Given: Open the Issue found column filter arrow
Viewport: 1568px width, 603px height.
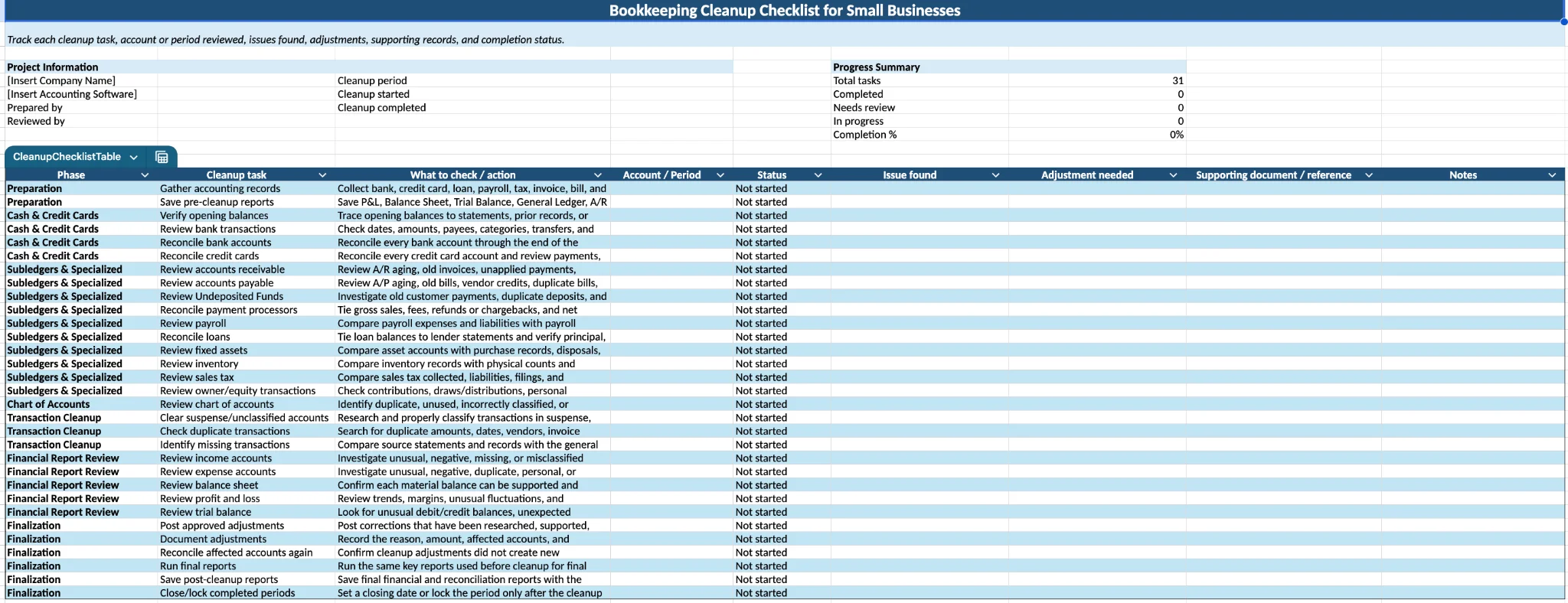Looking at the screenshot, I should pos(995,175).
